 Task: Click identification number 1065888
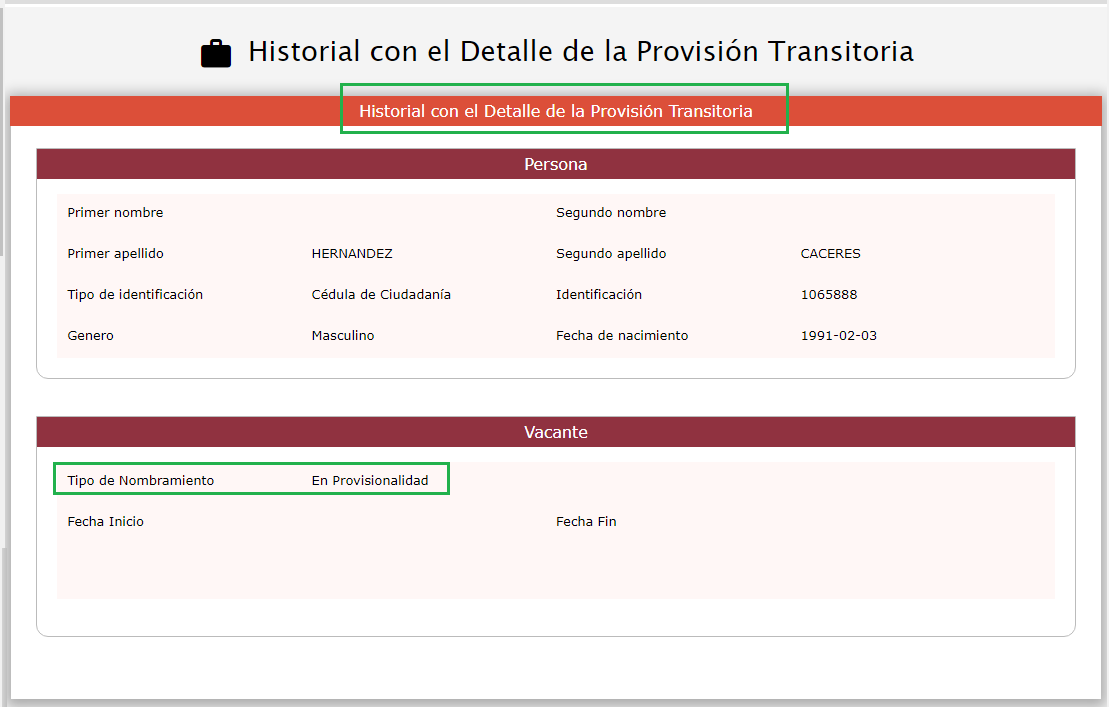tap(829, 295)
